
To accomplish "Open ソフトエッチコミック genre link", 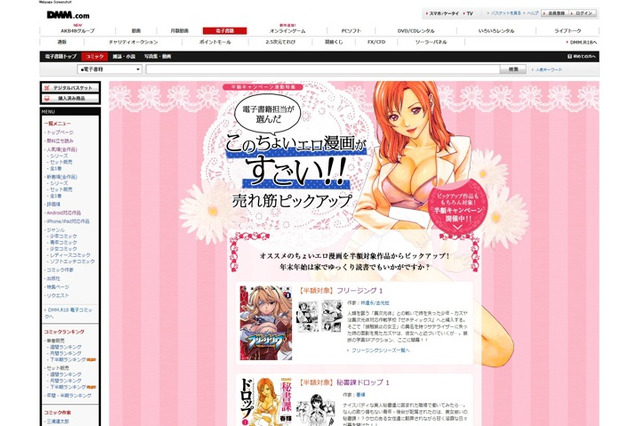I will click(x=72, y=261).
